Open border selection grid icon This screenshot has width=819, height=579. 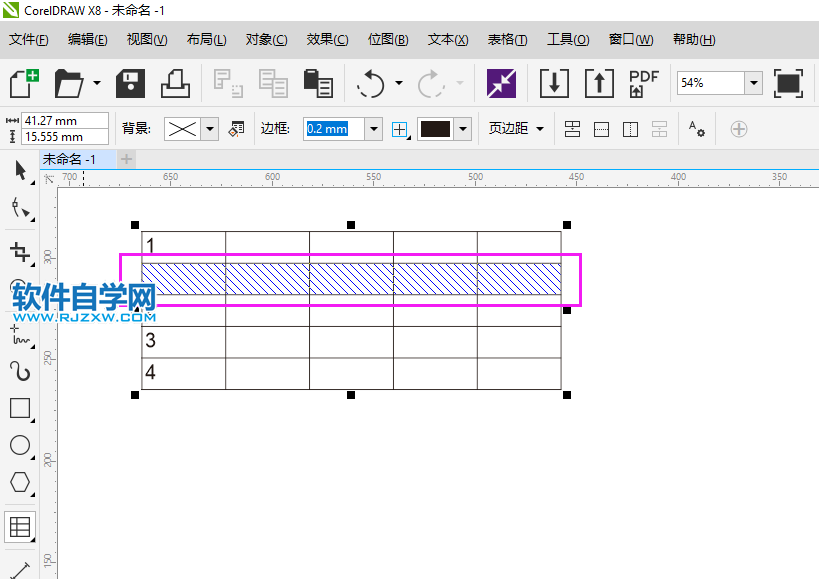point(400,129)
